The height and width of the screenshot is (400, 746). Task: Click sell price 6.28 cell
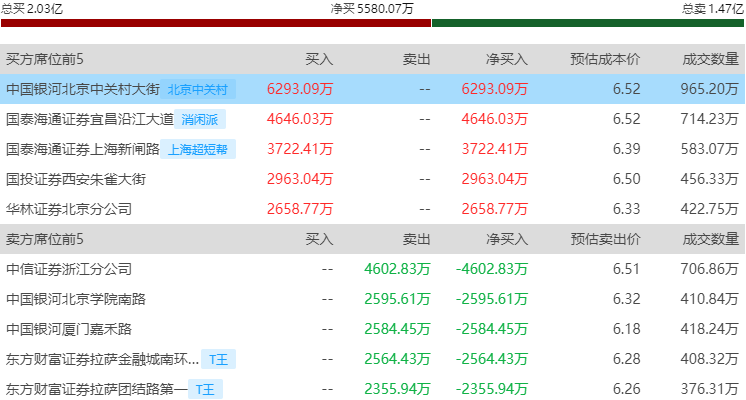[627, 359]
